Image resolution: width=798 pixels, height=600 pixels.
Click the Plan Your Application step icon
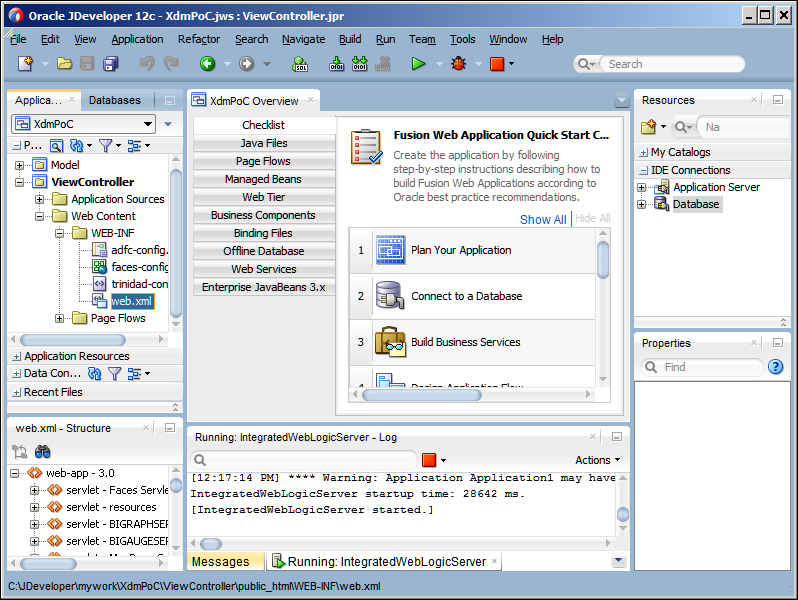click(390, 250)
